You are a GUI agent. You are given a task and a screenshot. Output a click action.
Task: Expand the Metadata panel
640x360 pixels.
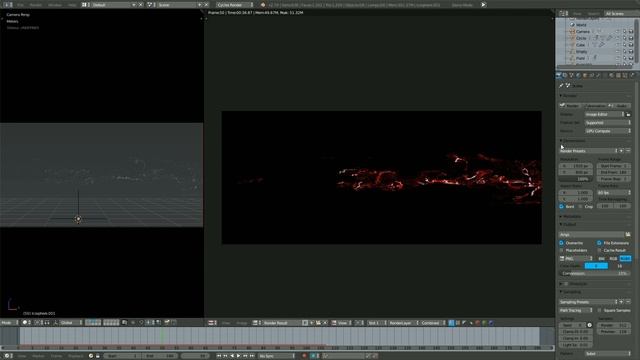570,216
